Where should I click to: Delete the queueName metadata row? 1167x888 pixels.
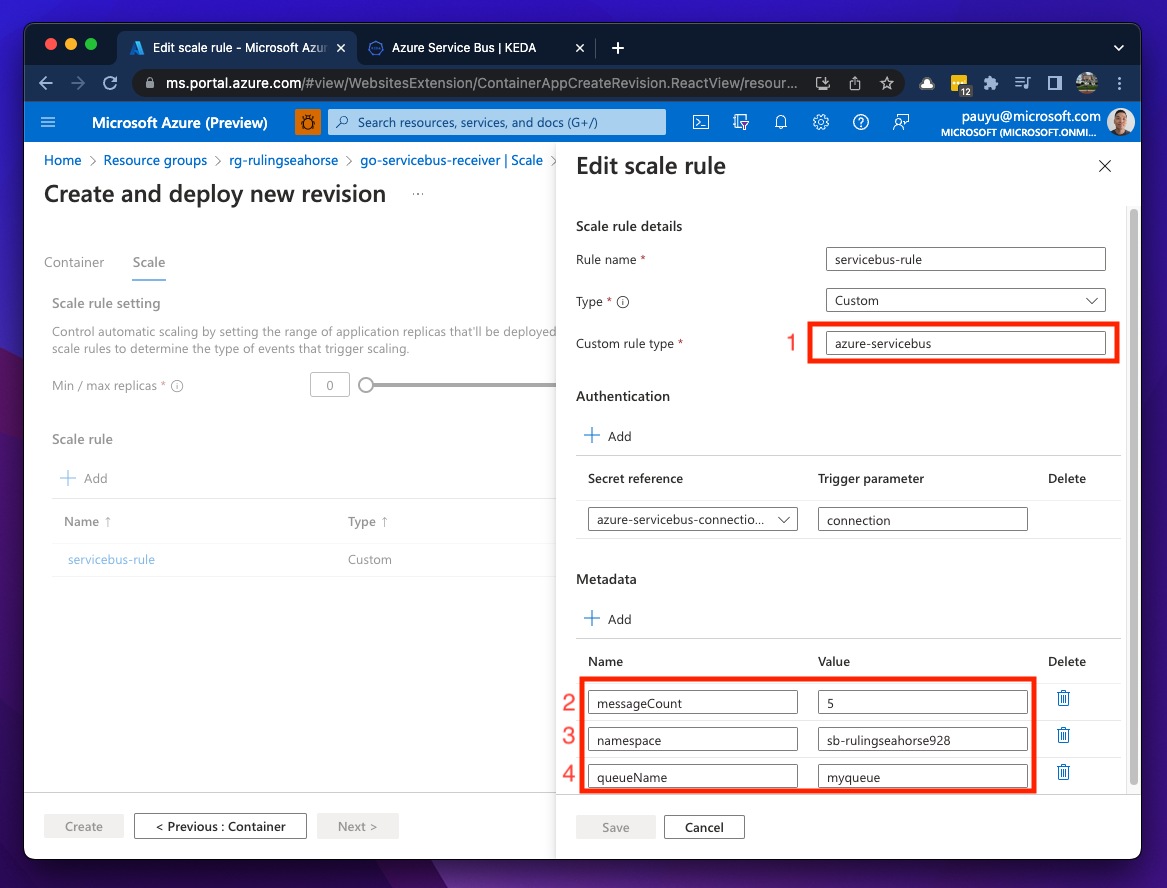(1064, 771)
